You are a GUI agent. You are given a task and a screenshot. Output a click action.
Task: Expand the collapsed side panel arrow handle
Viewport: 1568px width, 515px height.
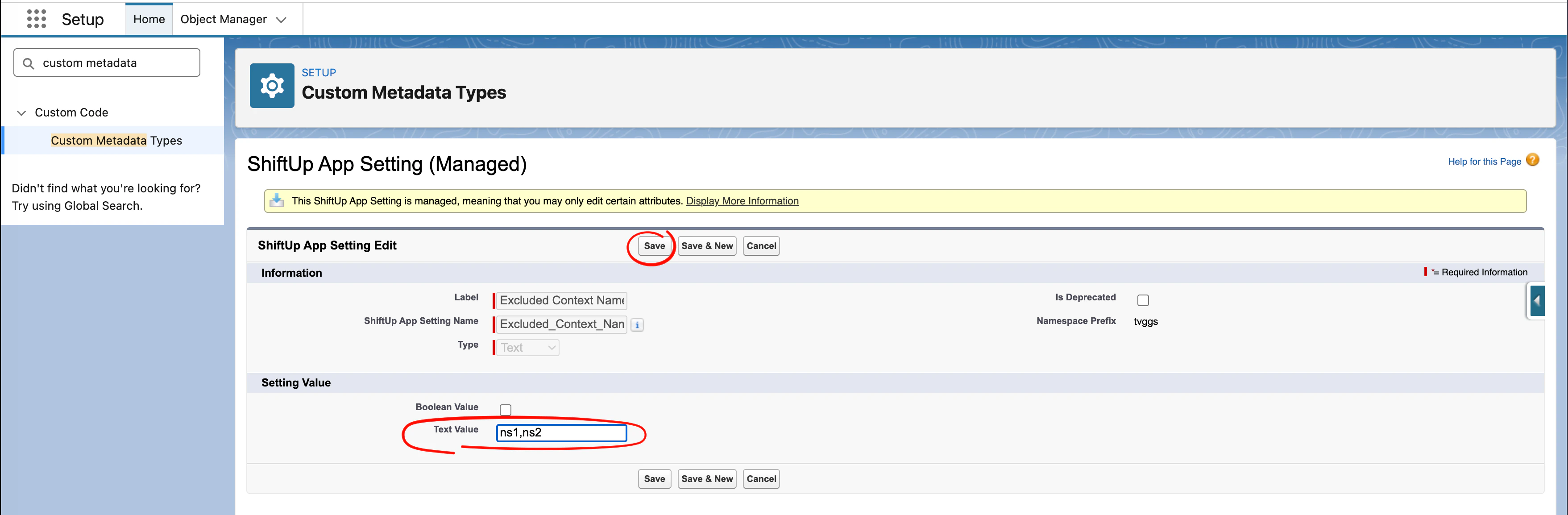pos(1536,301)
